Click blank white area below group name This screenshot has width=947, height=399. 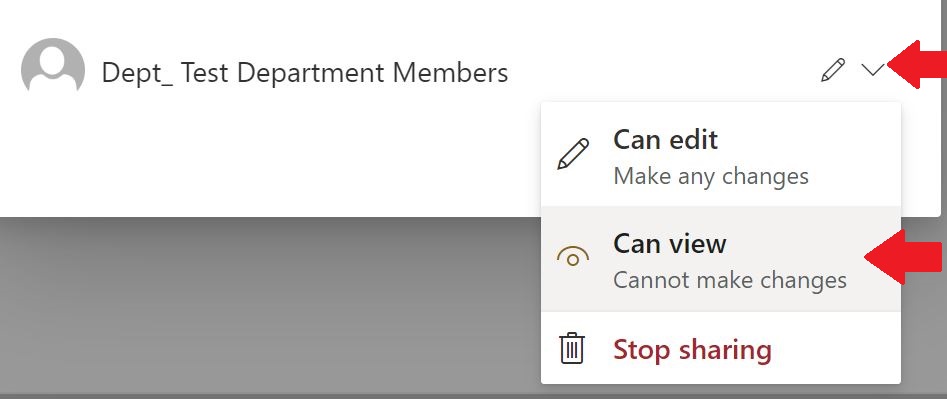272,157
